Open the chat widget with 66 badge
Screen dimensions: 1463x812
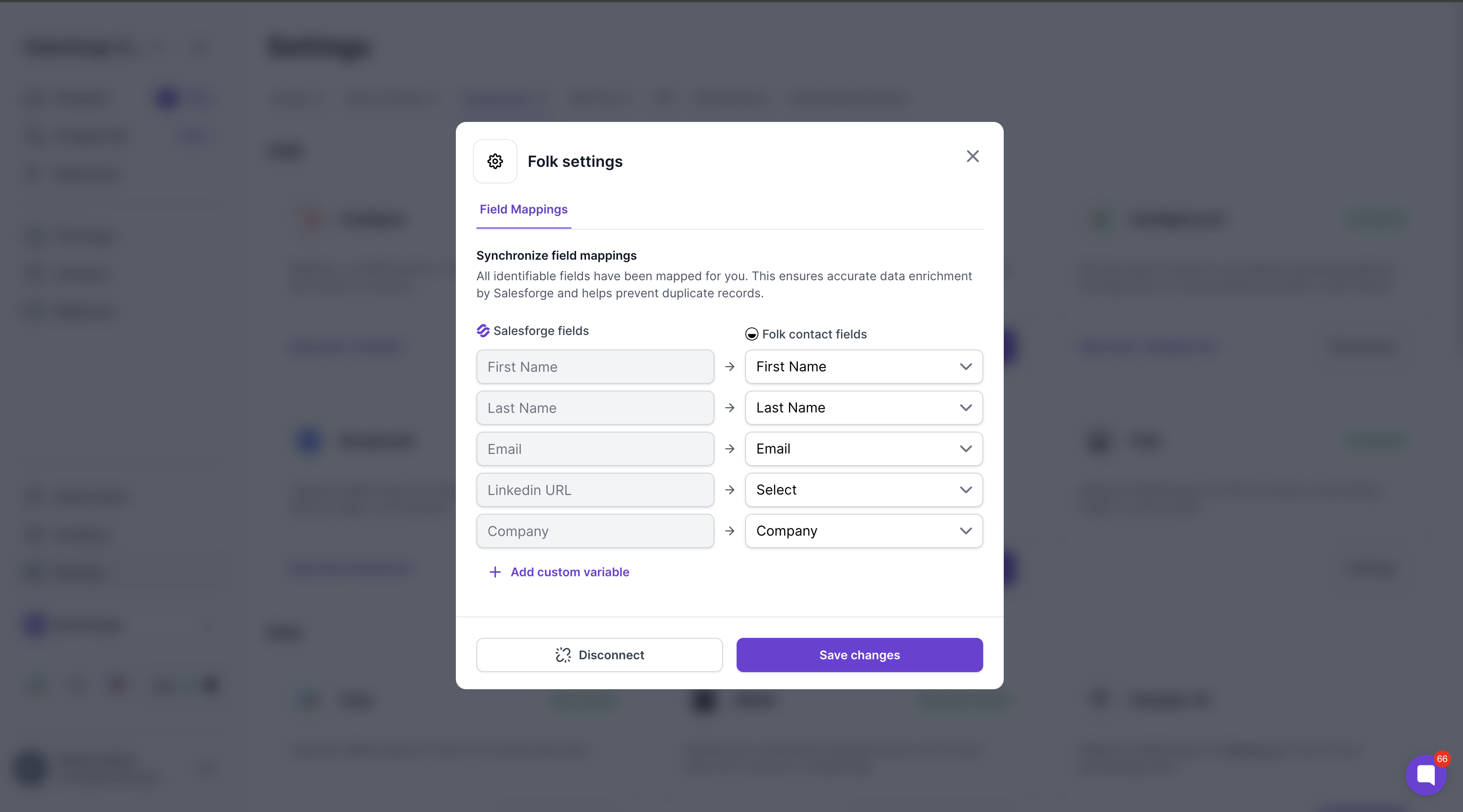1425,774
